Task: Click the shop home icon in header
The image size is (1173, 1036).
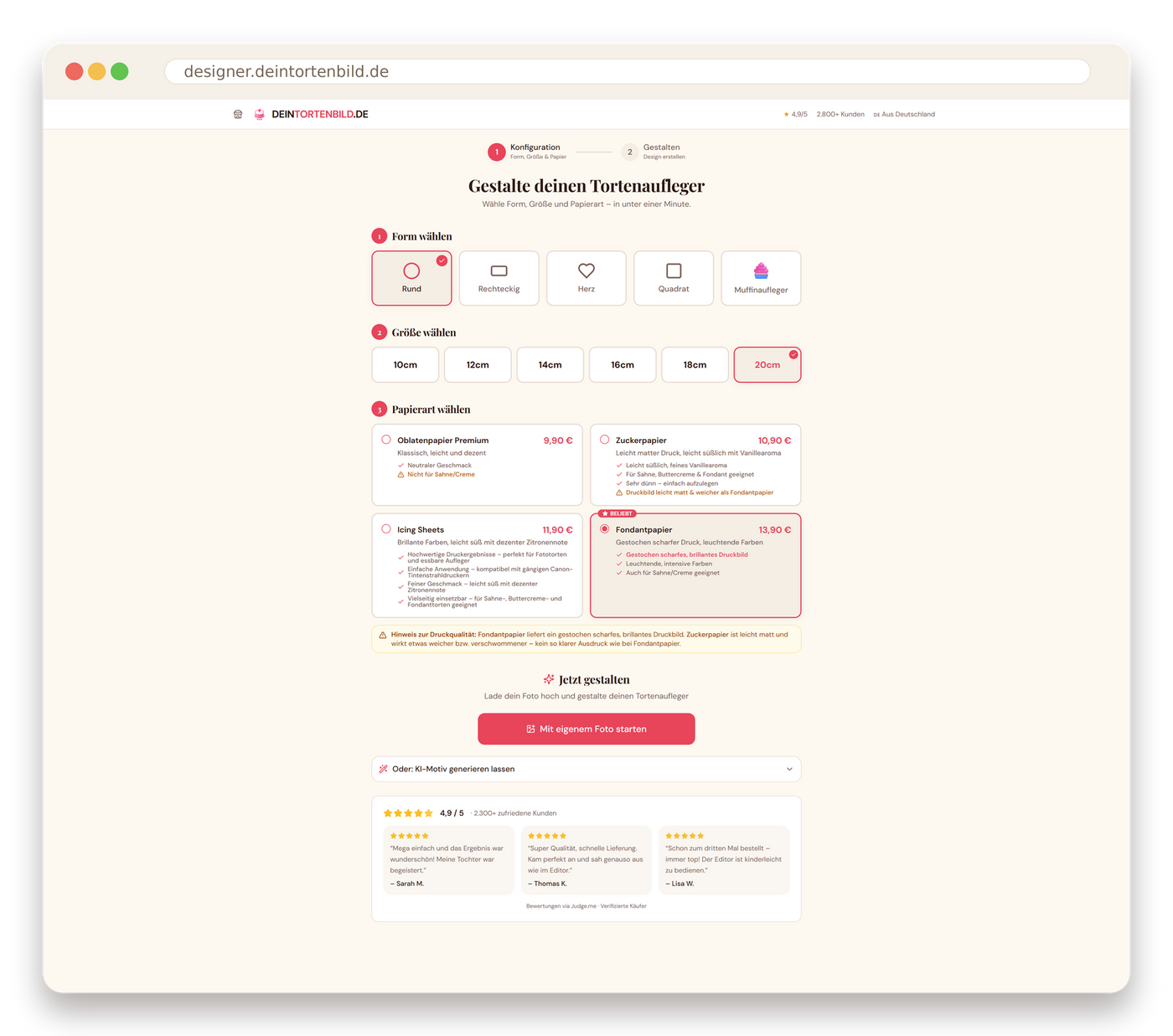Action: click(238, 114)
